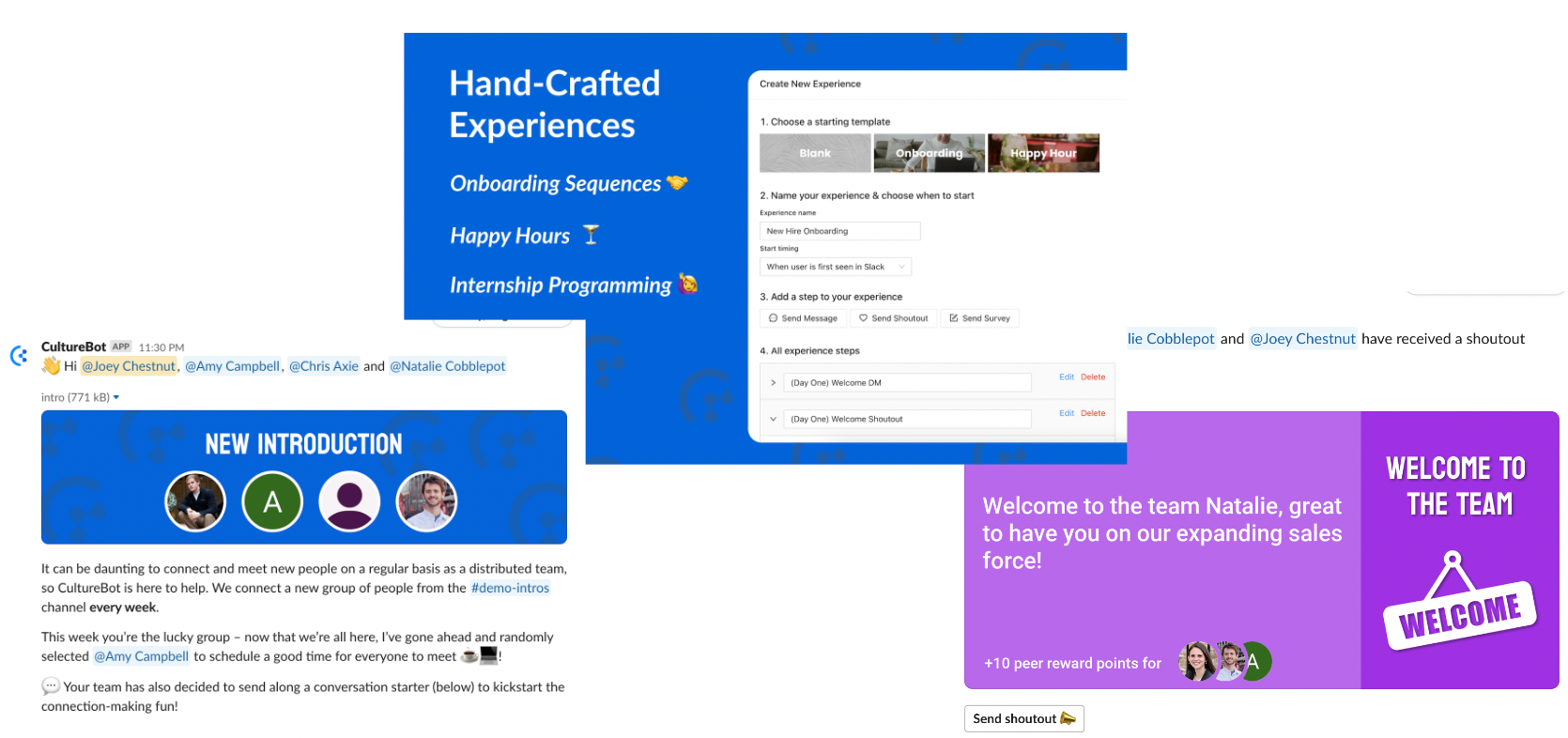Open the Cobblepot mention in the shoutout notice

tap(1172, 339)
